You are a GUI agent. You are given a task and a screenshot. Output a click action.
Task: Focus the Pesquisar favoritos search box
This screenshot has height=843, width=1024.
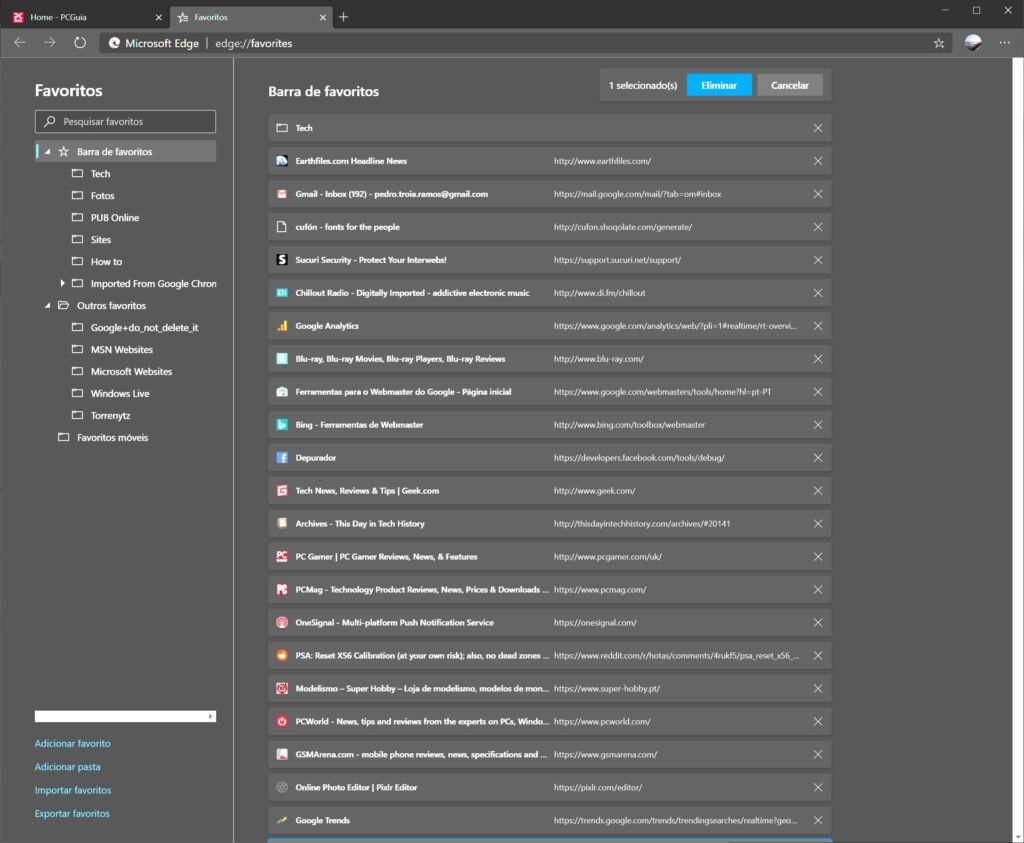125,121
